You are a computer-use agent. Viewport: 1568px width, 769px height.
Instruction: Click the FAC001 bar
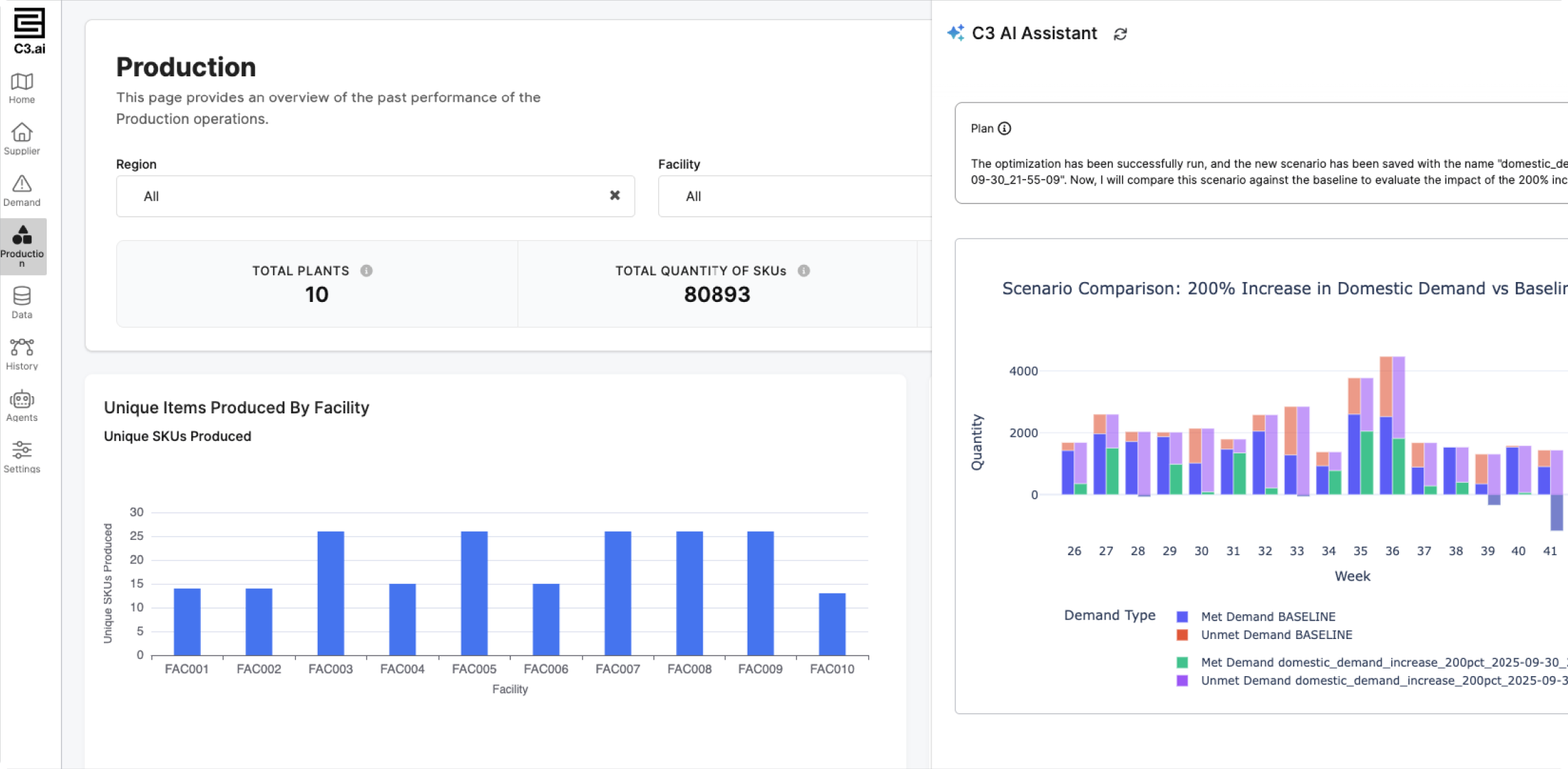[x=187, y=622]
